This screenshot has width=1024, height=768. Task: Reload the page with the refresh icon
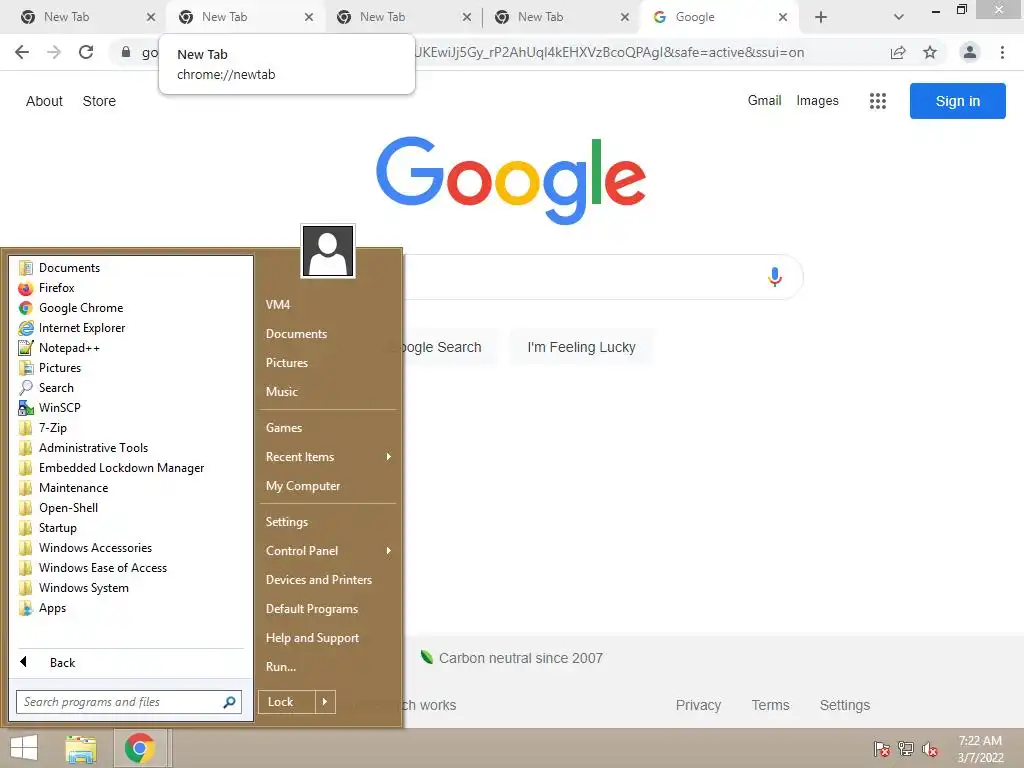pyautogui.click(x=86, y=52)
